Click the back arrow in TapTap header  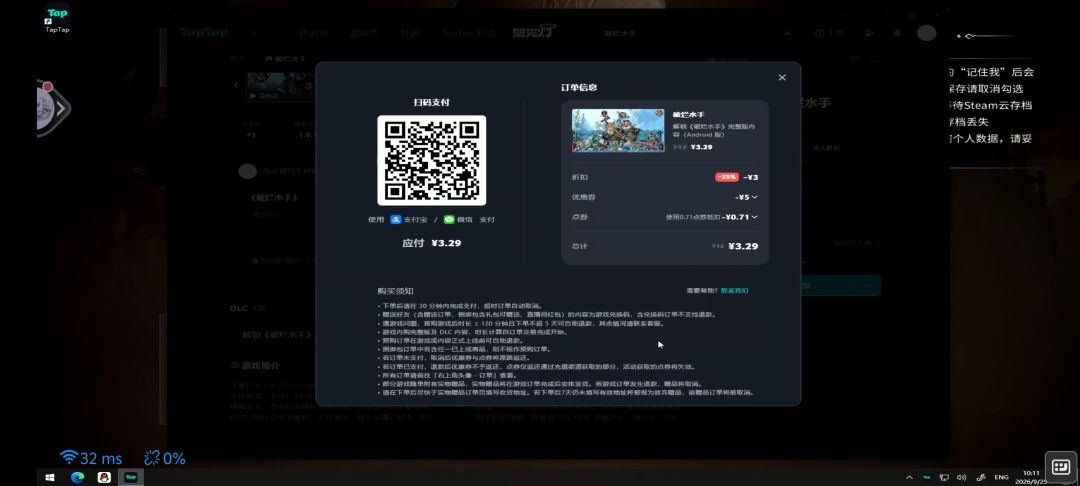(x=253, y=32)
